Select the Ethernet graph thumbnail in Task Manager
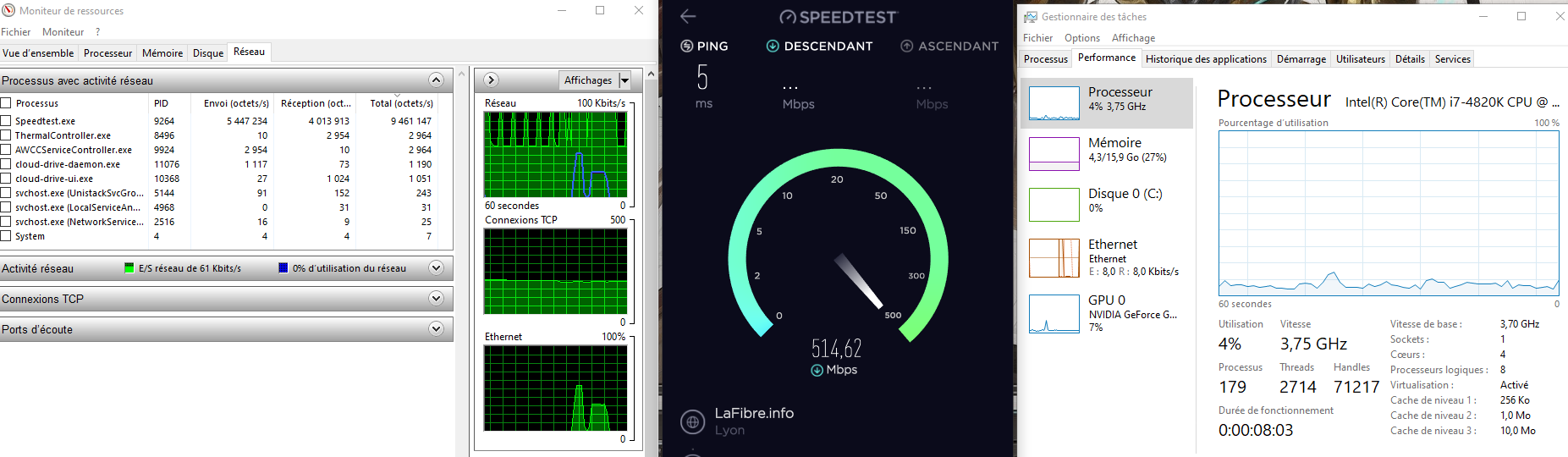Screen dimensions: 1568x457 [x=1054, y=258]
